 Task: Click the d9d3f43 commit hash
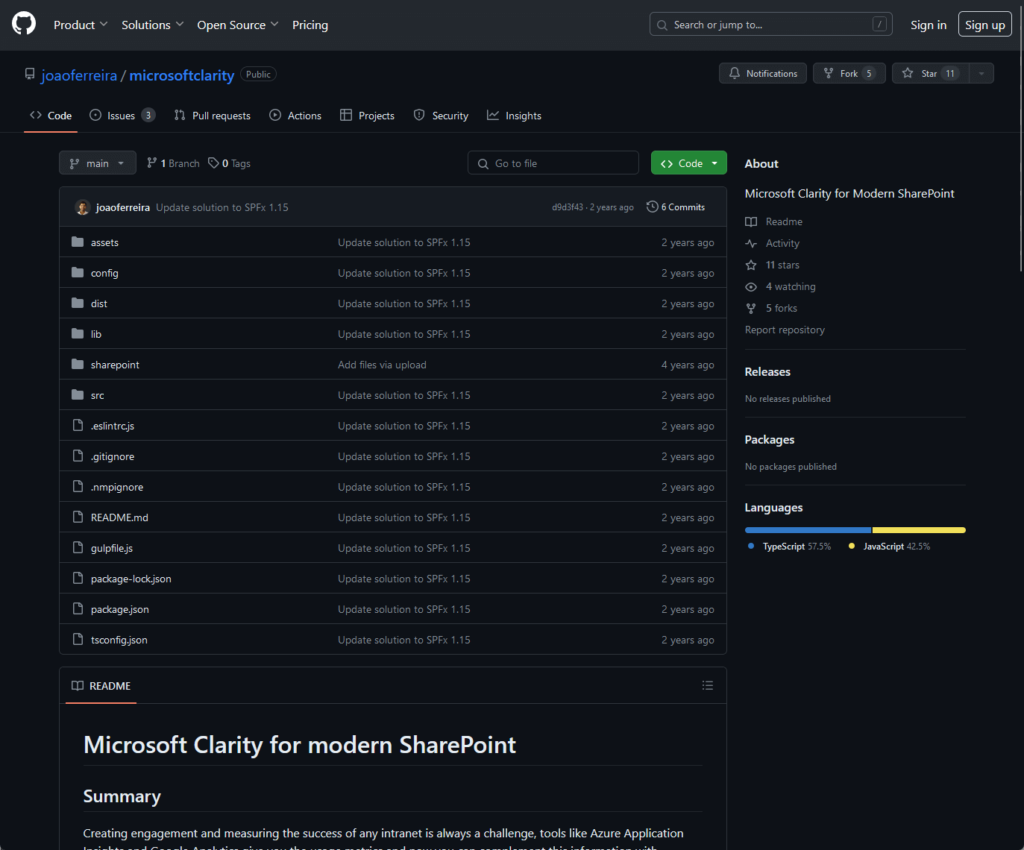pyautogui.click(x=567, y=208)
